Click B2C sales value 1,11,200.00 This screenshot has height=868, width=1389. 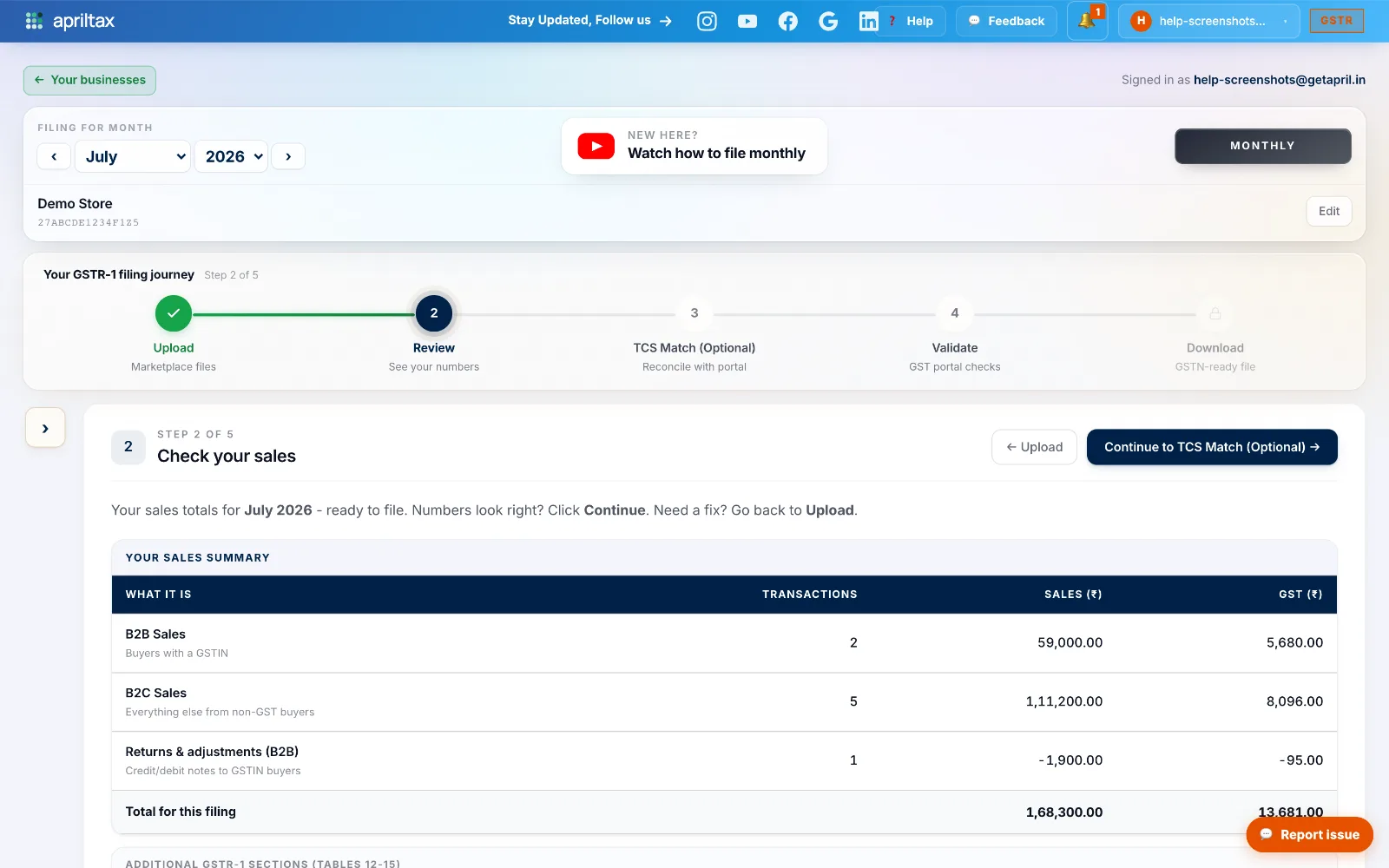point(1064,701)
